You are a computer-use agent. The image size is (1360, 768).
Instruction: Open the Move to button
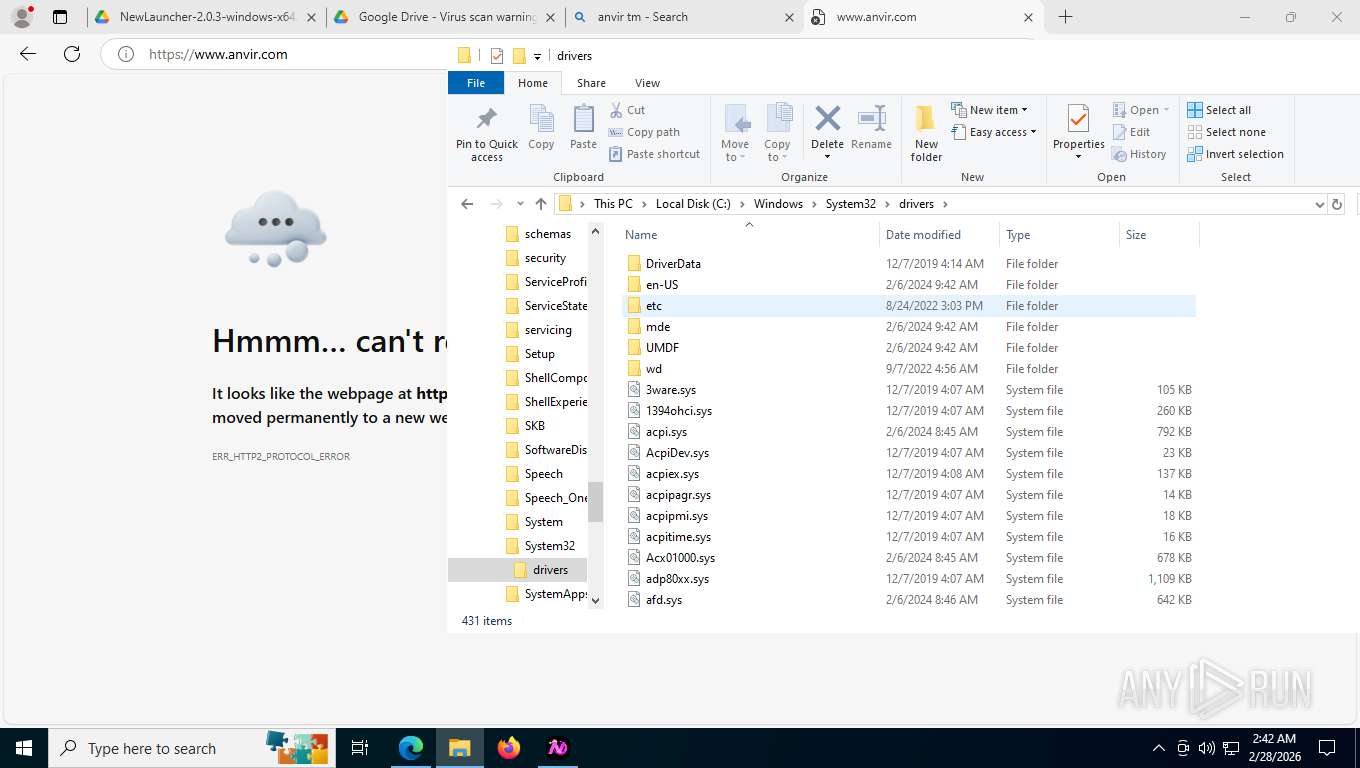pos(735,133)
